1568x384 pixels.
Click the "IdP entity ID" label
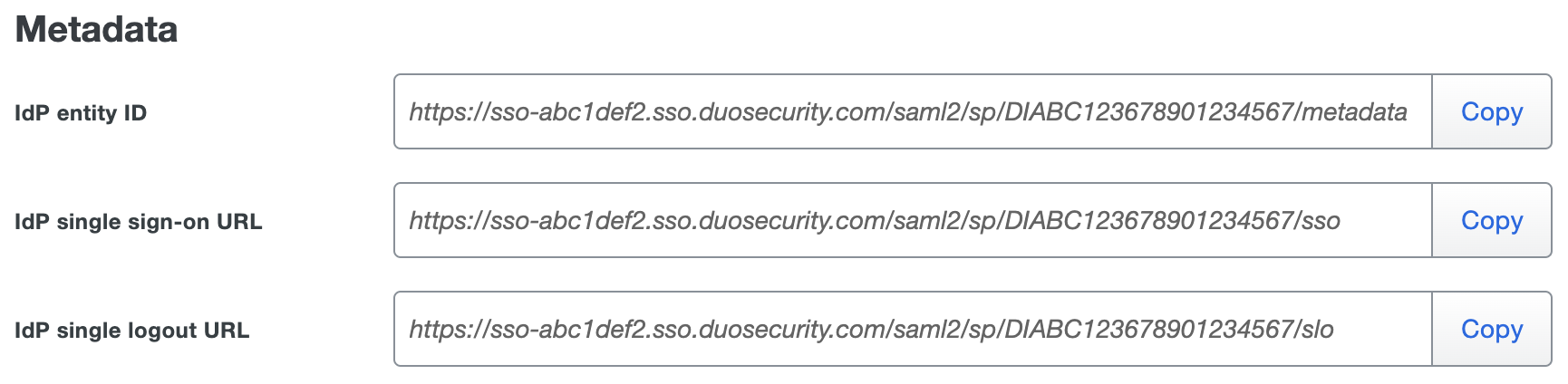tap(81, 113)
